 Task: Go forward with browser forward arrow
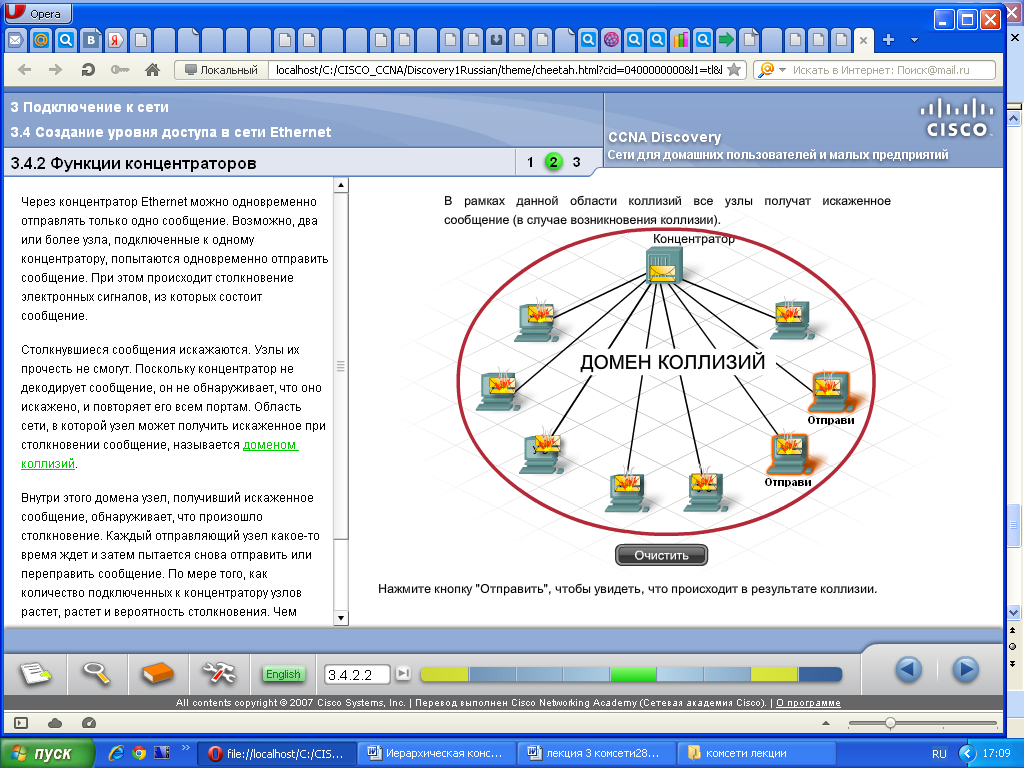point(56,70)
